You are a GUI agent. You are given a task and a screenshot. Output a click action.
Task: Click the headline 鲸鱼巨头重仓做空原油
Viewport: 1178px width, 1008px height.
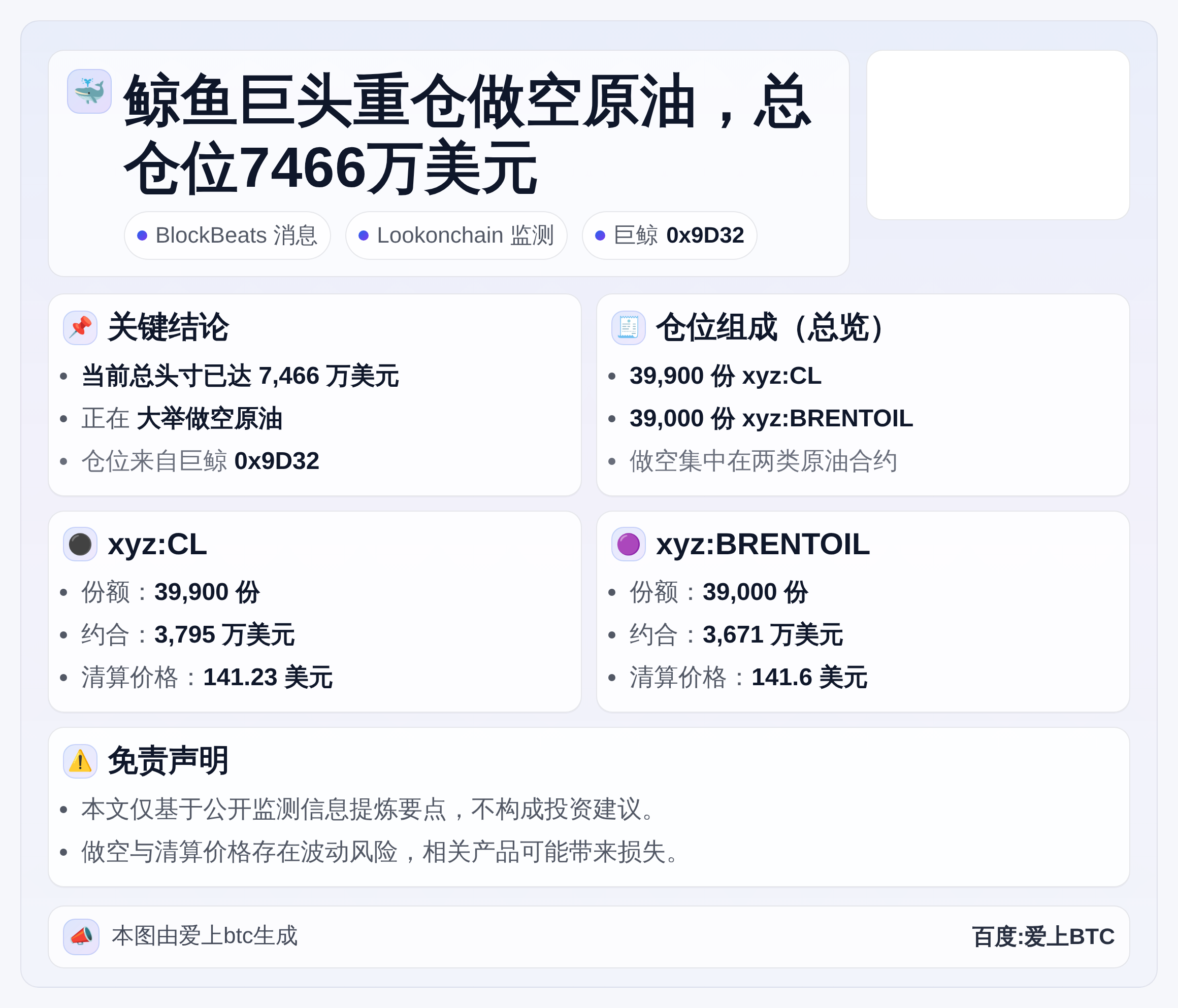coord(467,135)
